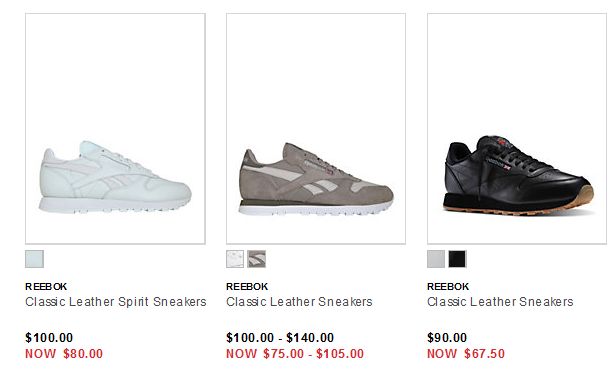Open Classic Leather Sneakers link priced $100.00 - $140.00
613x378 pixels.
[299, 302]
